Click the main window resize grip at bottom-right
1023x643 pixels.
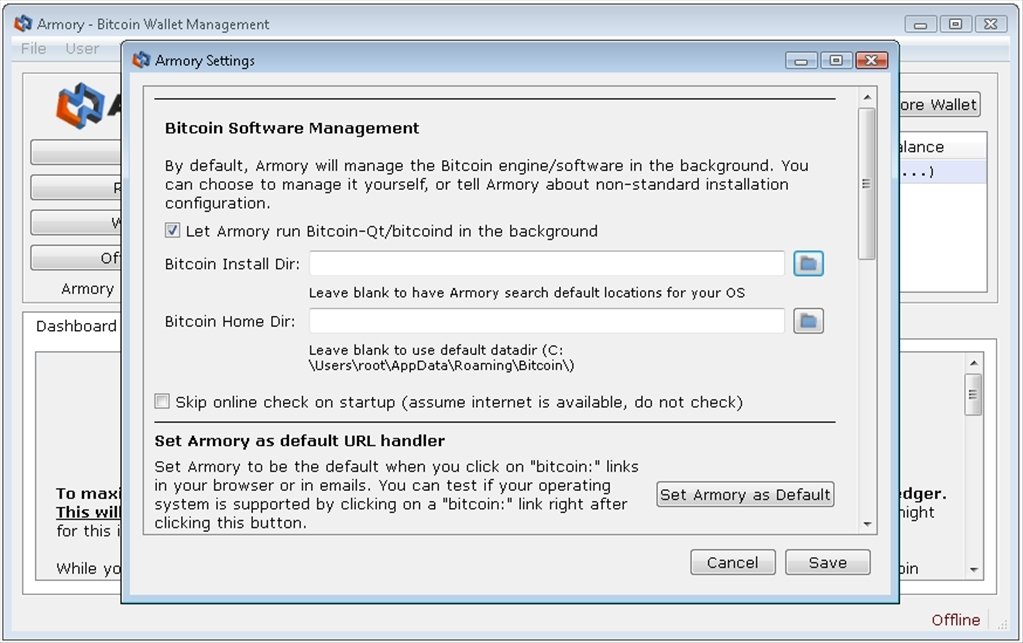tap(1002, 623)
